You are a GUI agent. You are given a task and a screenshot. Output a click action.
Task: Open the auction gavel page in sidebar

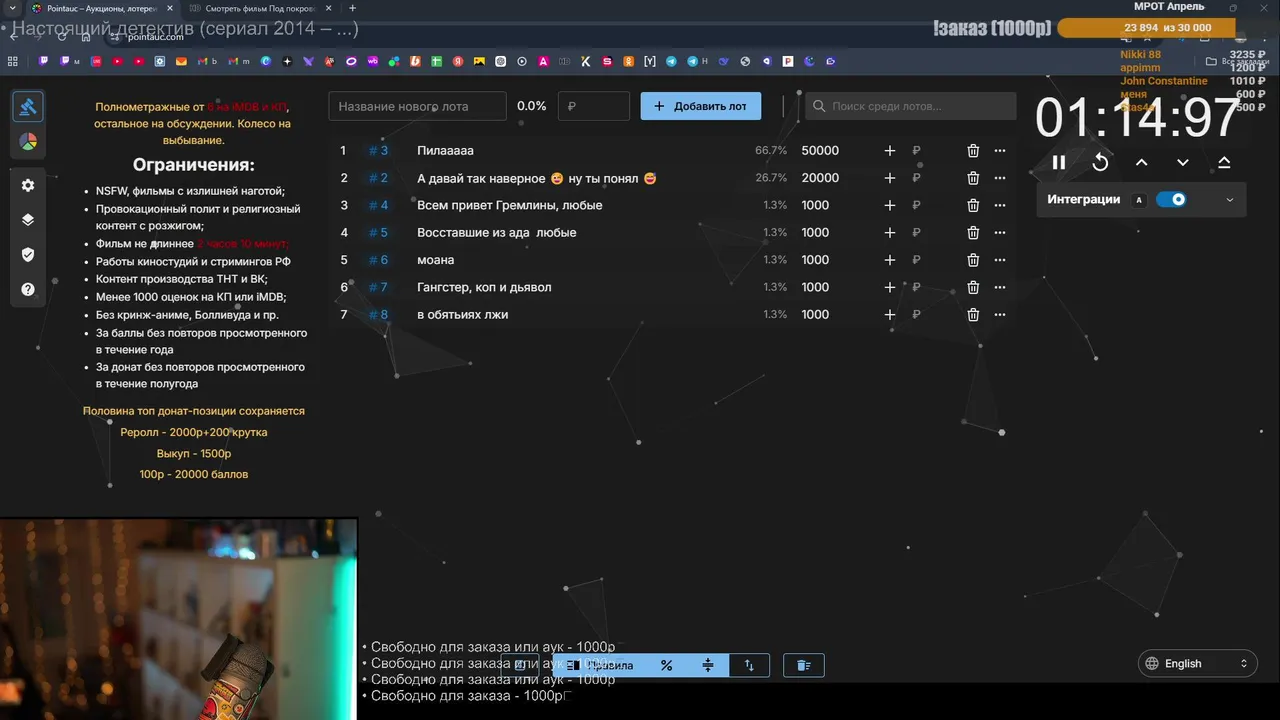[x=28, y=106]
